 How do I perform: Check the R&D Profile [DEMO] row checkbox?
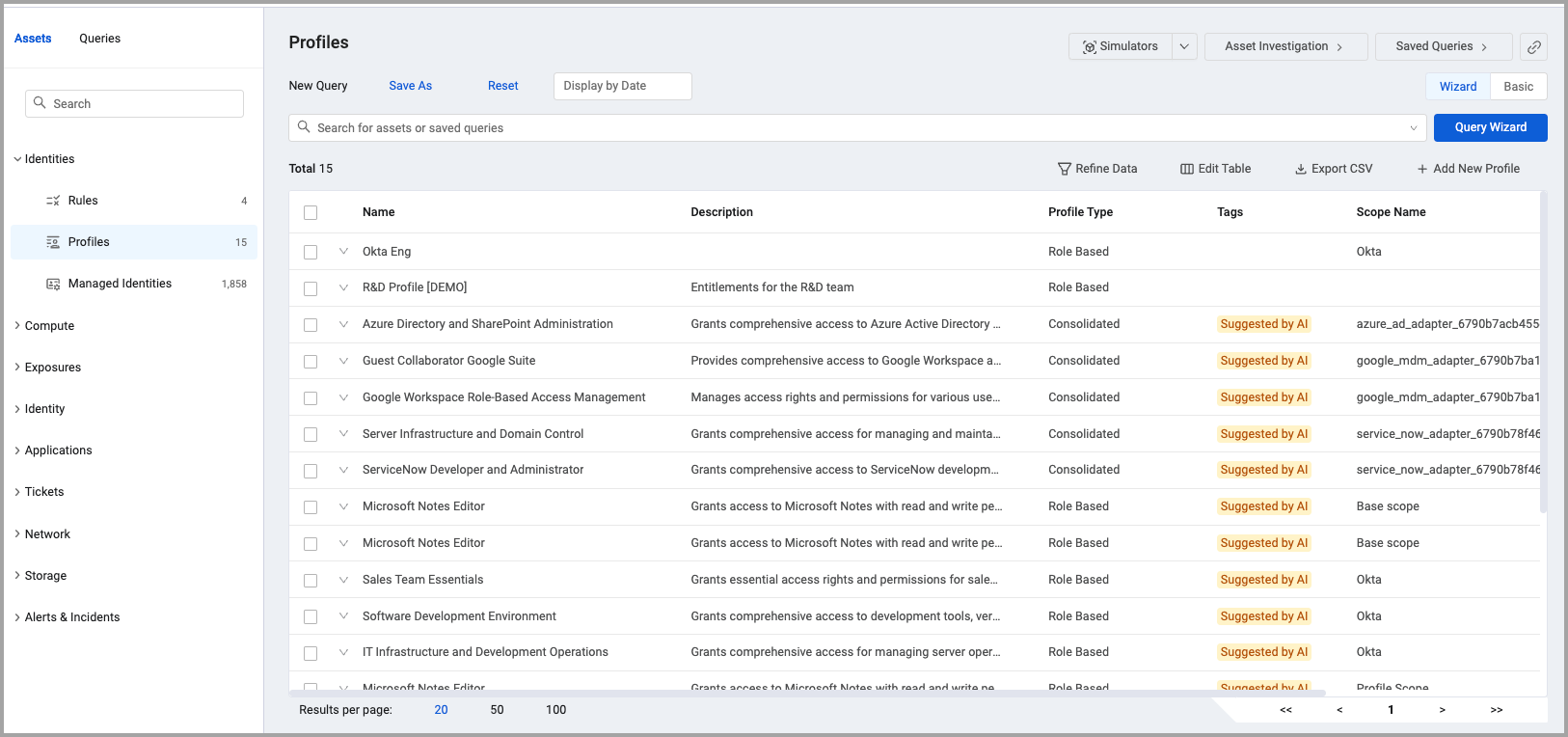coord(311,288)
